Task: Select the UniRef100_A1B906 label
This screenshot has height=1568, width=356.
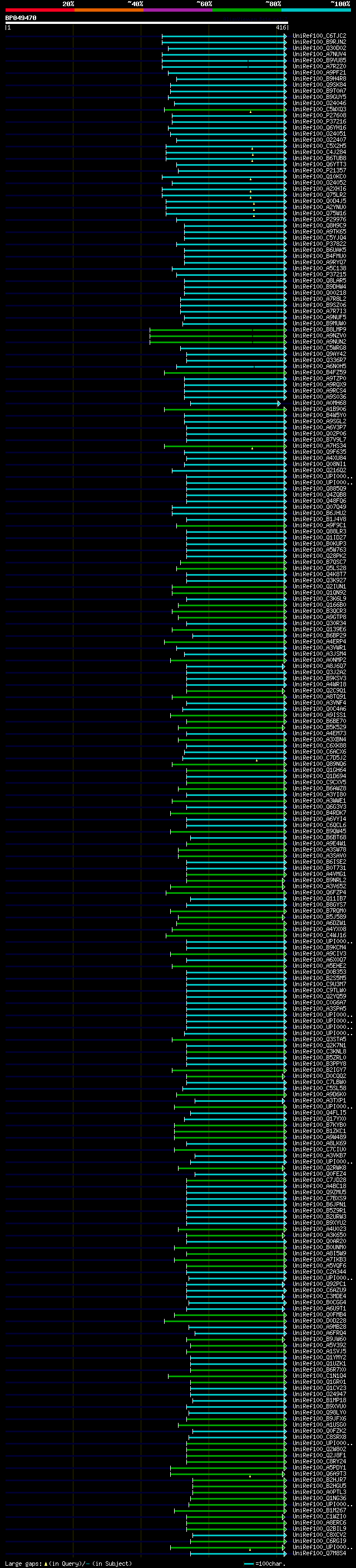Action: 319,409
